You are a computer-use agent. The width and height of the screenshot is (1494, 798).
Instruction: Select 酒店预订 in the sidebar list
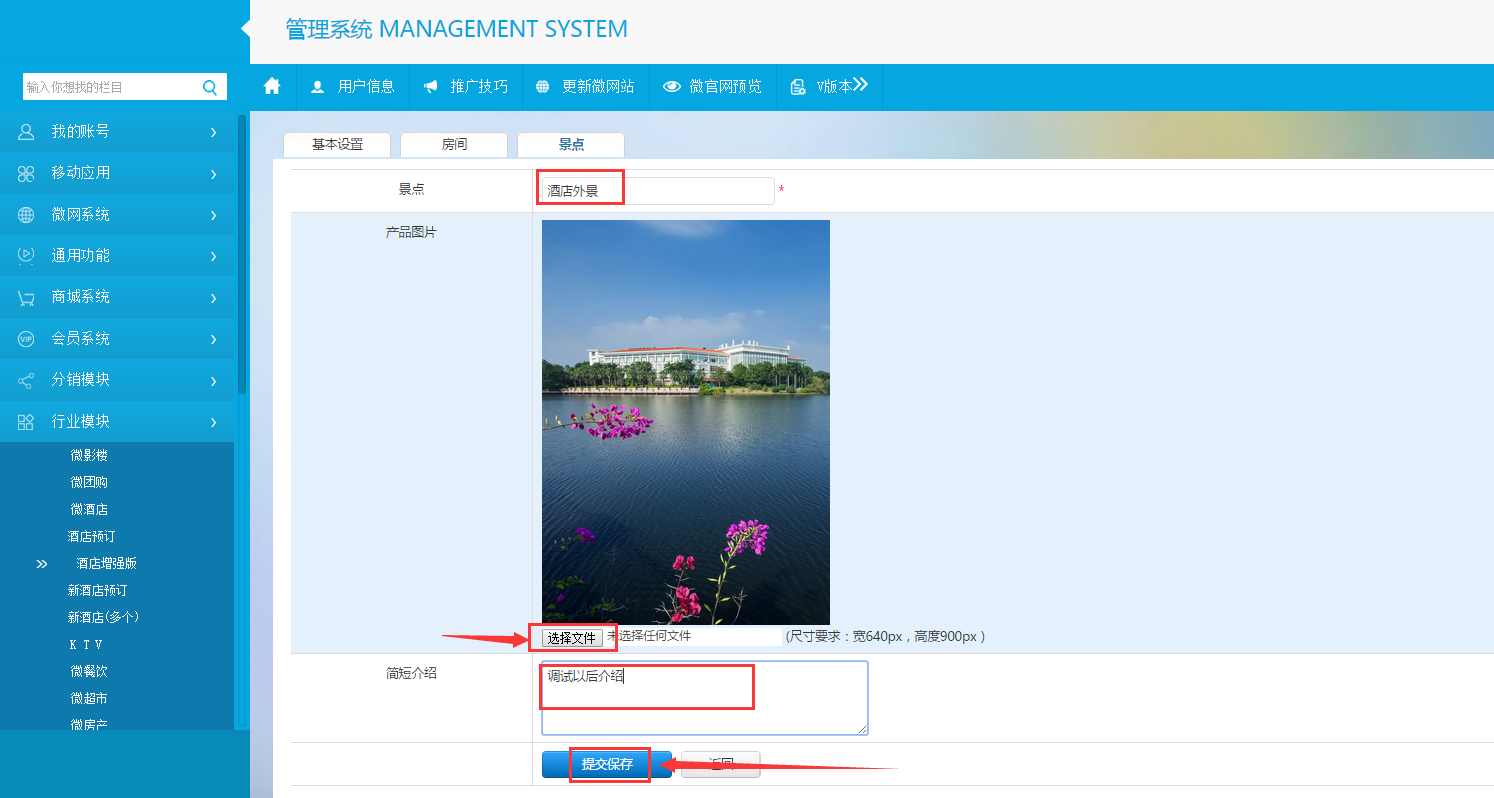91,537
